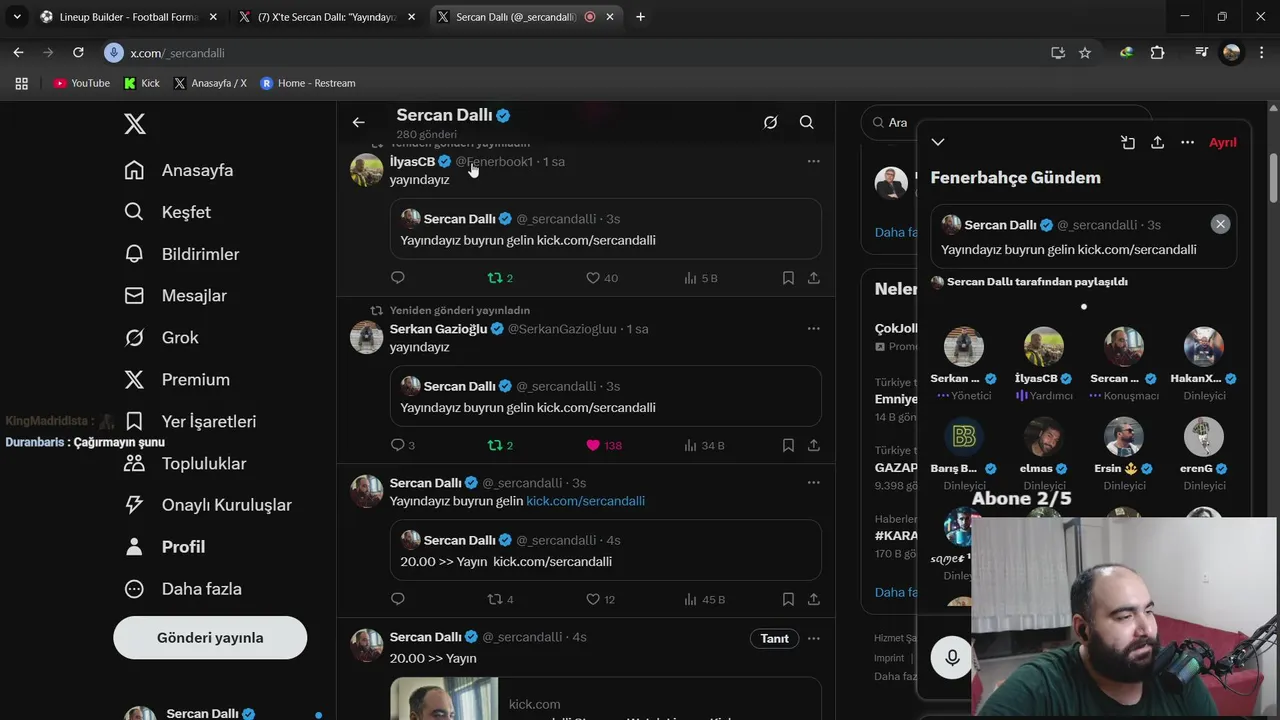Open blue kick.com/sercandalli link
This screenshot has height=720, width=1280.
[x=585, y=501]
